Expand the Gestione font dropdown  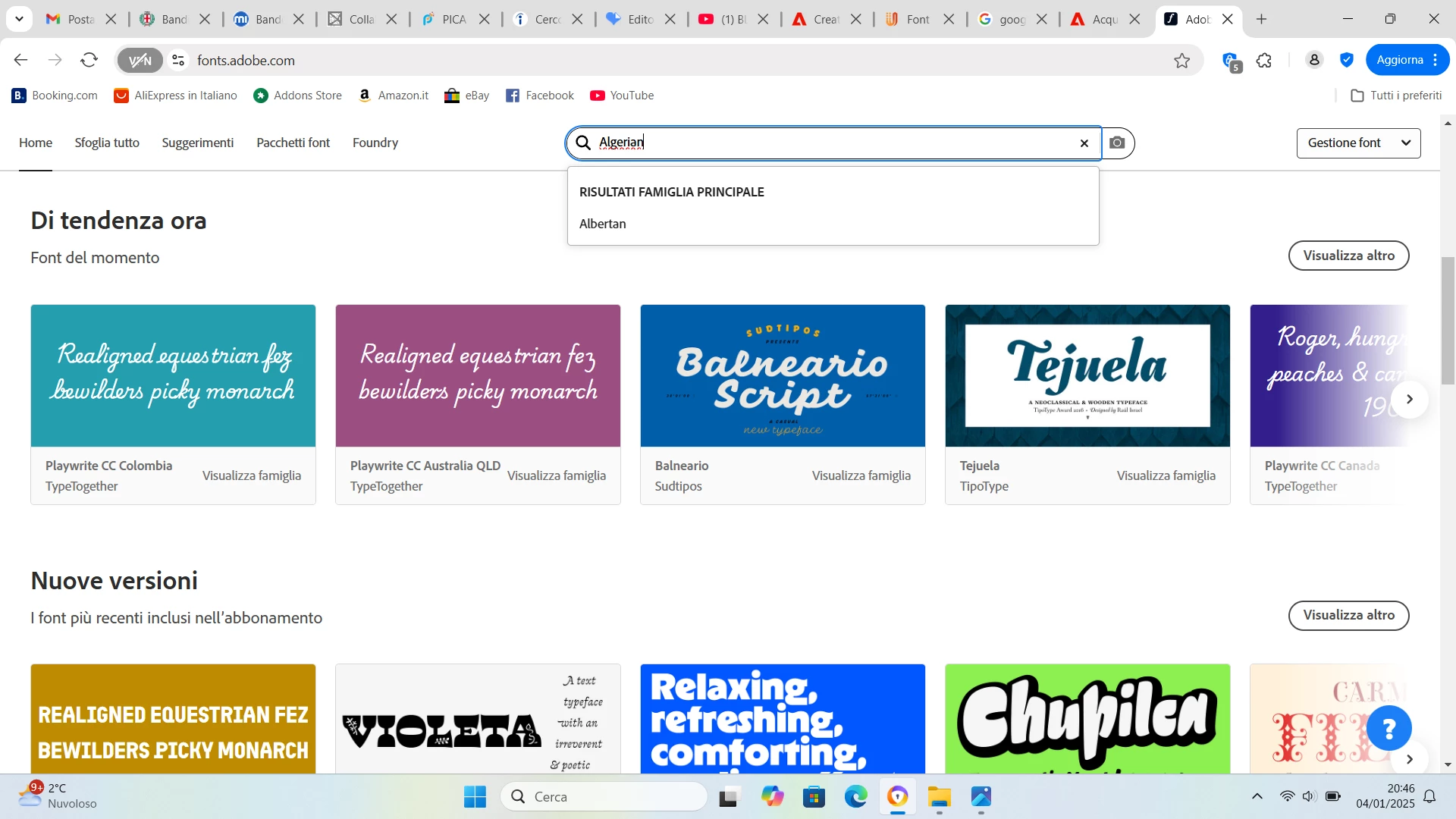pos(1358,143)
